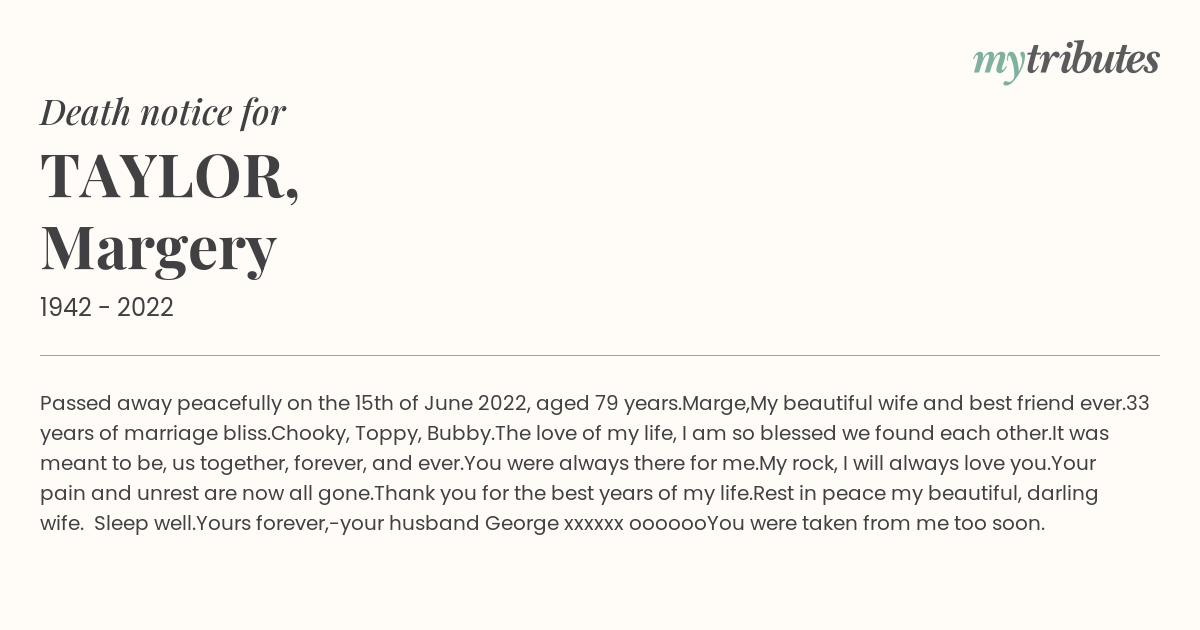Click the green "my" part of logo

pos(999,64)
